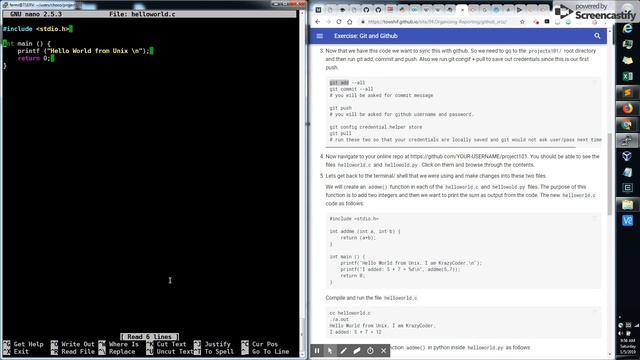Click the 'cc helloworld.c' code line
This screenshot has width=640, height=360.
pyautogui.click(x=350, y=313)
